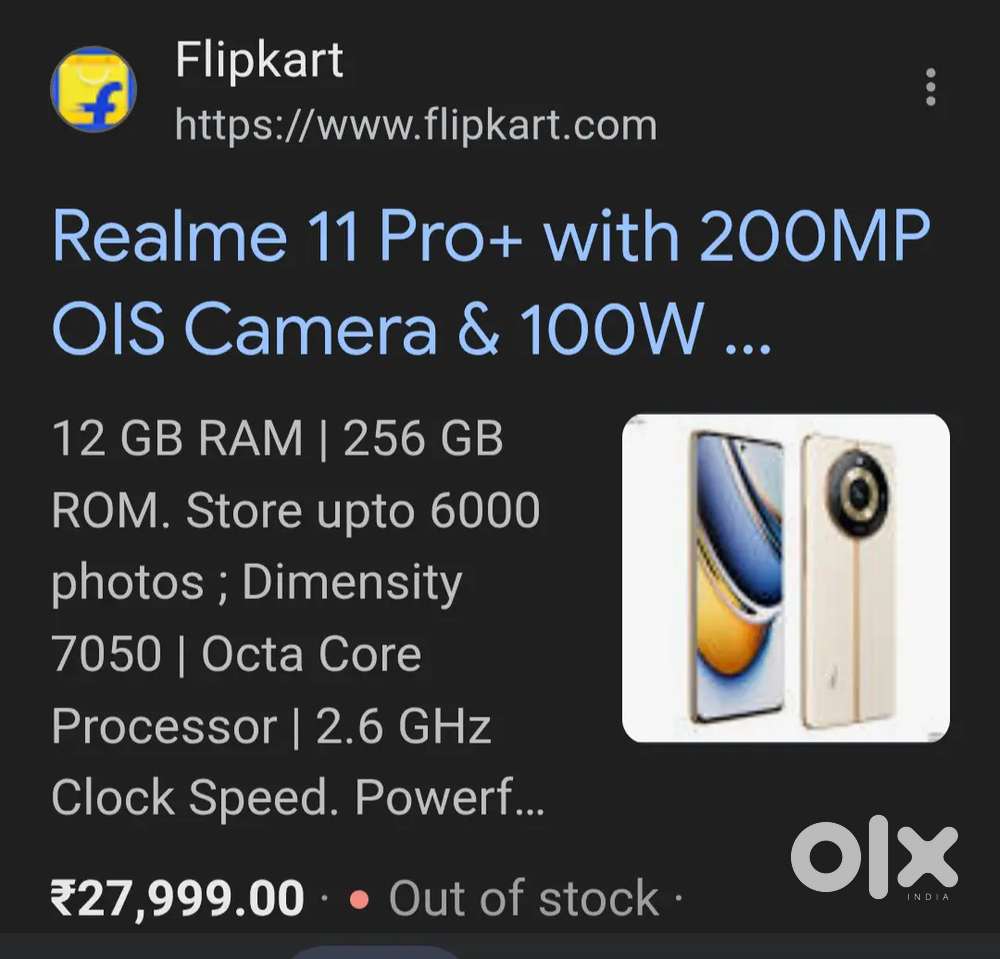Tap the INDIA text under OLX logo
The height and width of the screenshot is (959, 1000).
pyautogui.click(x=928, y=897)
